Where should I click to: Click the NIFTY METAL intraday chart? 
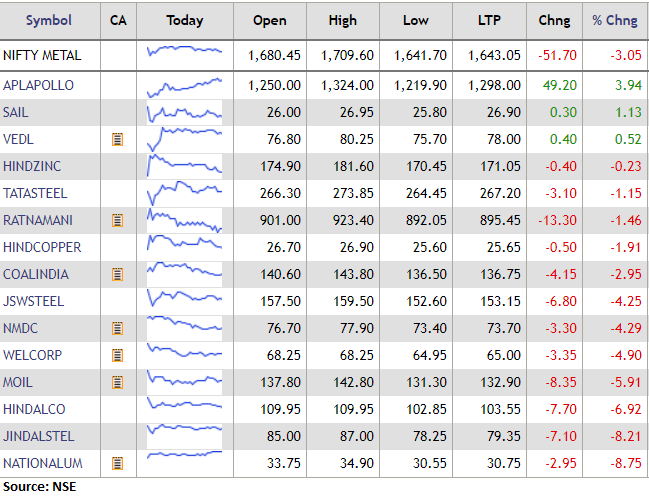184,55
